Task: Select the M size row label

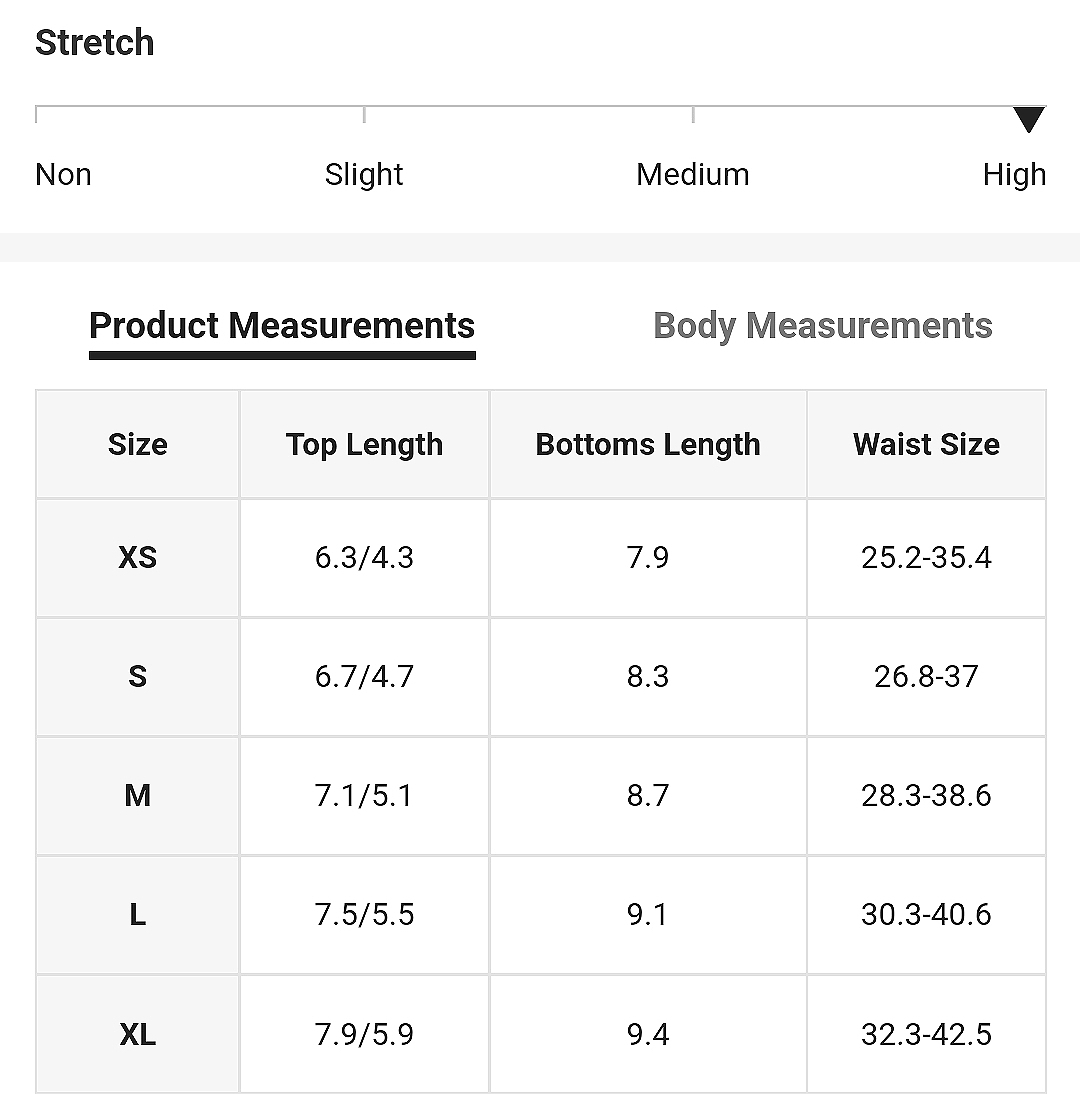Action: (137, 796)
